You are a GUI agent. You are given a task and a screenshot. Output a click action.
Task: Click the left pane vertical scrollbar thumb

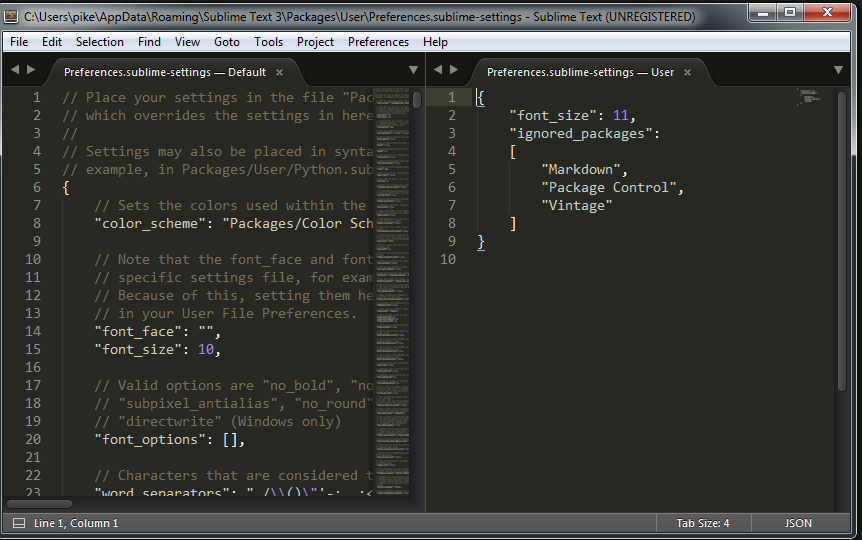(x=417, y=100)
